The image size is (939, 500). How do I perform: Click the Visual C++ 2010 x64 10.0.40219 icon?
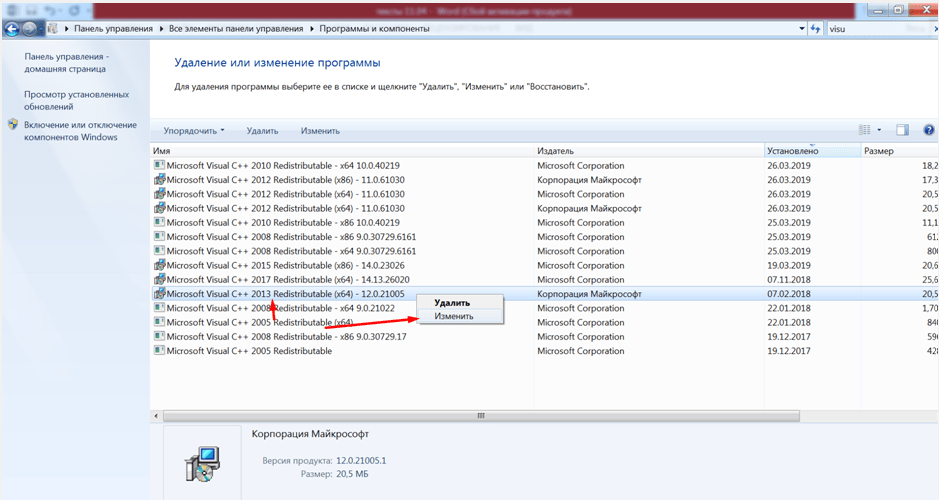158,165
